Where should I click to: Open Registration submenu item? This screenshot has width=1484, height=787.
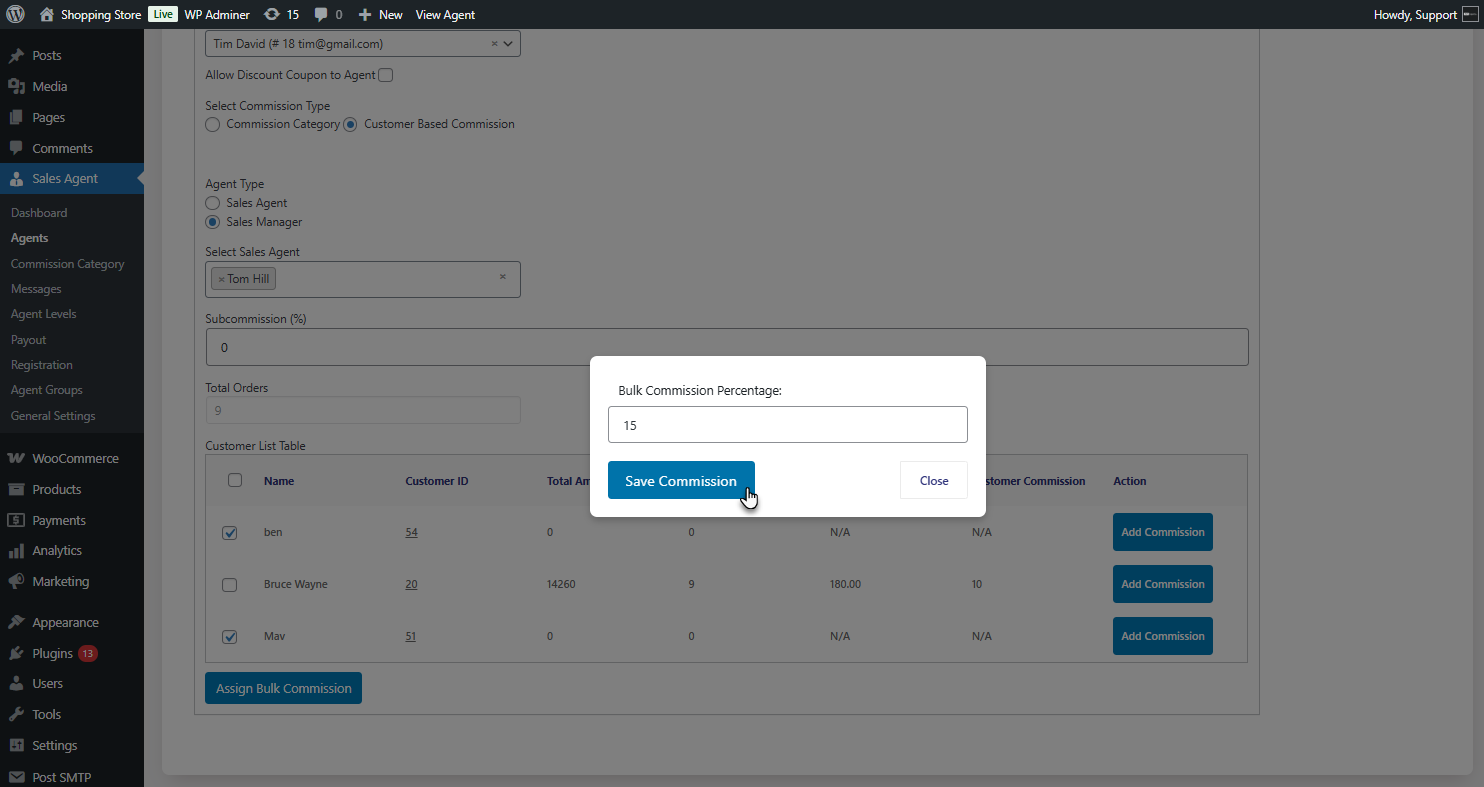coord(42,365)
